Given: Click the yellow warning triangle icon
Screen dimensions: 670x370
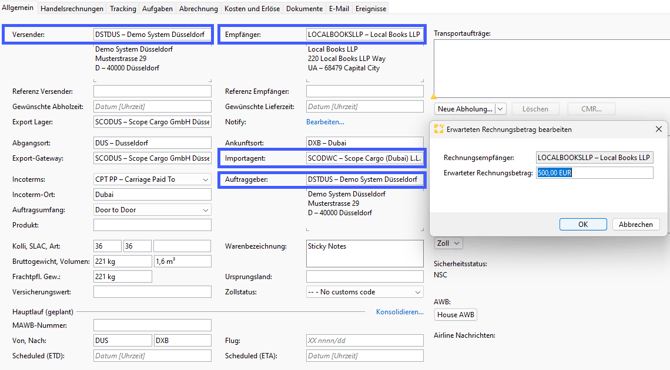Looking at the screenshot, I should pos(434,97).
